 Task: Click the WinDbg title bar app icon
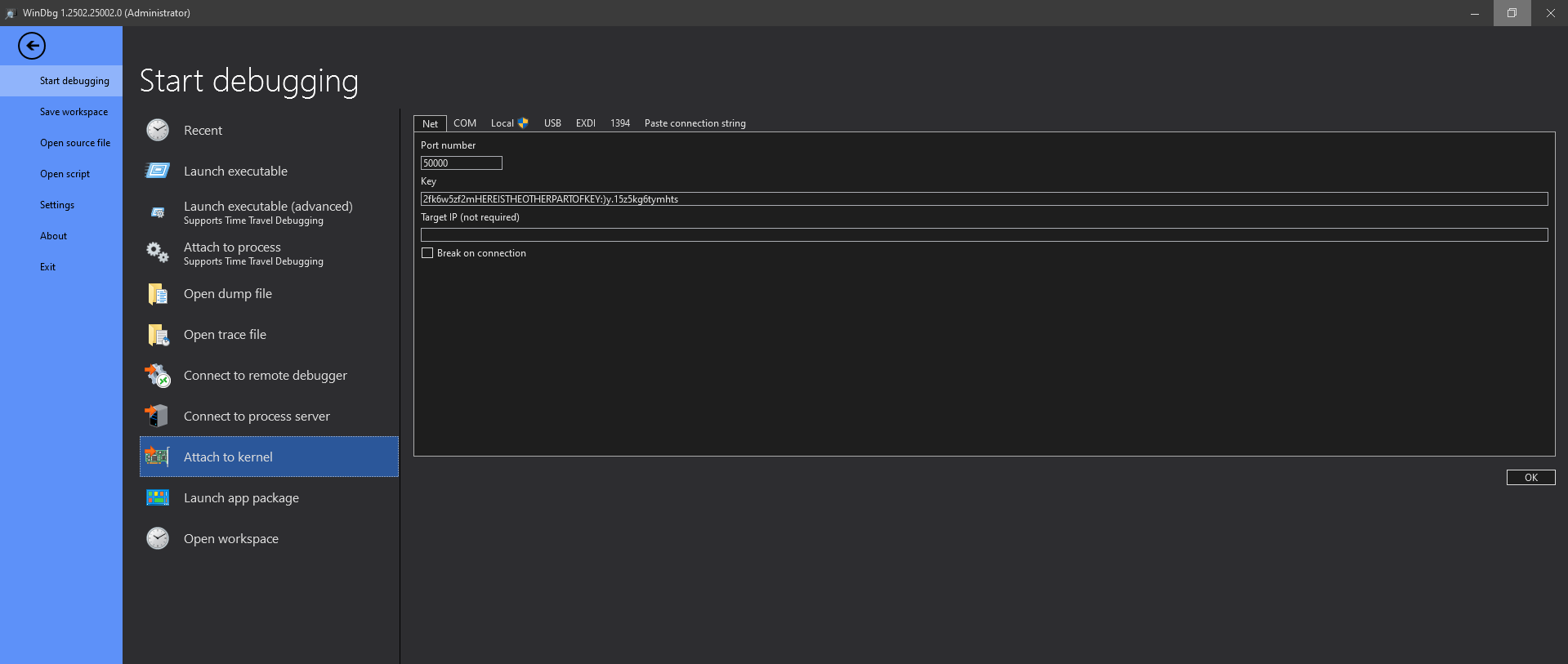[x=11, y=13]
